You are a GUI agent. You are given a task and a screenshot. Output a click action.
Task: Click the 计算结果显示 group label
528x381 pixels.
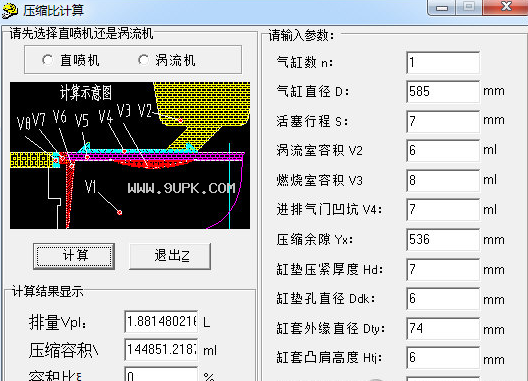pyautogui.click(x=47, y=291)
